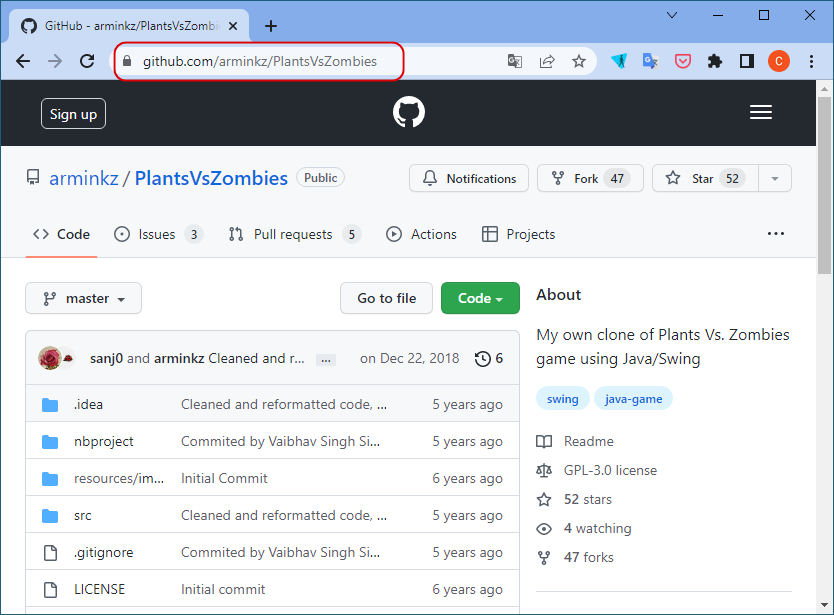Open the Extensions puzzle piece icon

pyautogui.click(x=715, y=61)
